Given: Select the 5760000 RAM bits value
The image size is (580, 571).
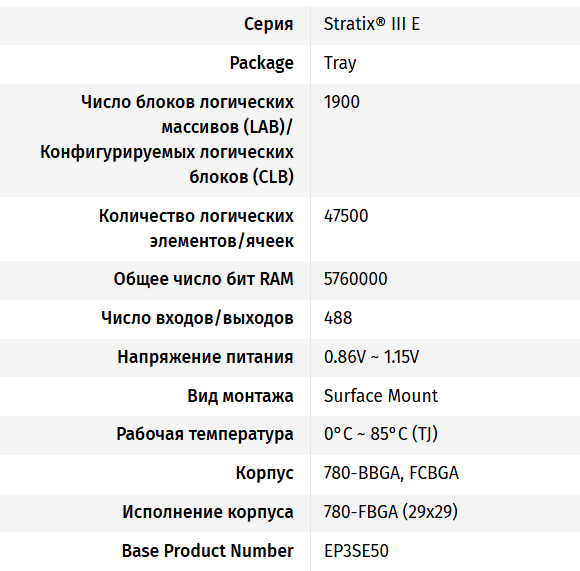Looking at the screenshot, I should point(355,279).
